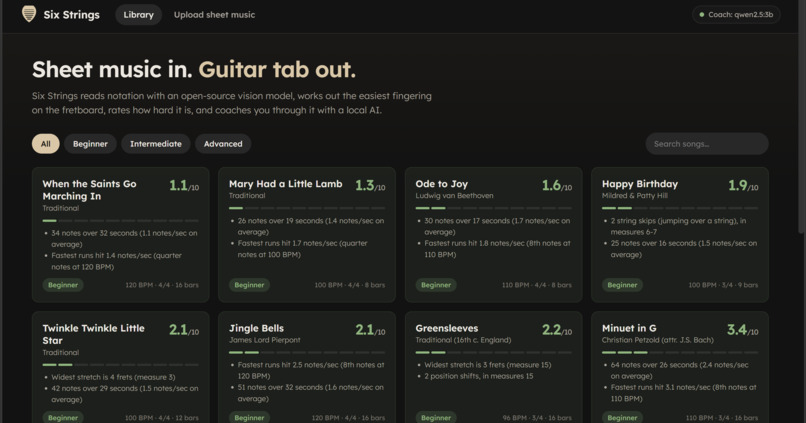This screenshot has height=423, width=806.
Task: Filter songs by Advanced
Action: click(x=223, y=144)
